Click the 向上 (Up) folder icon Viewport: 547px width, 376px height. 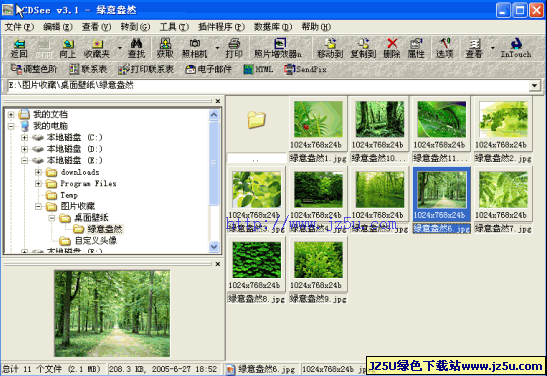coord(68,48)
